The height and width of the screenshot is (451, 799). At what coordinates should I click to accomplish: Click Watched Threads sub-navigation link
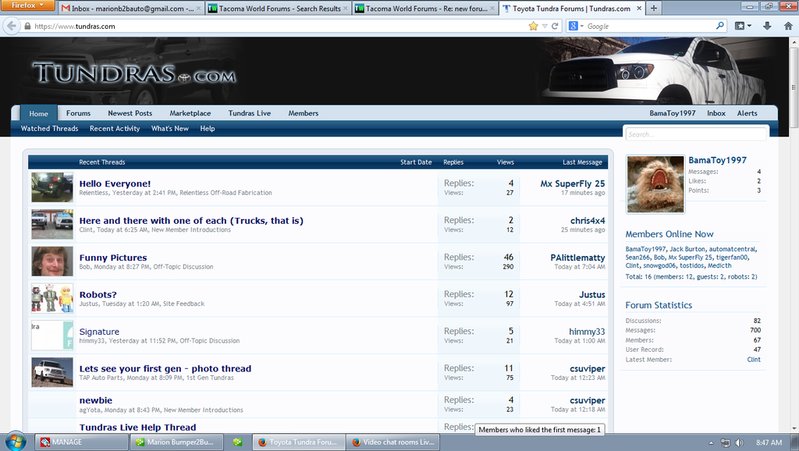click(x=49, y=128)
